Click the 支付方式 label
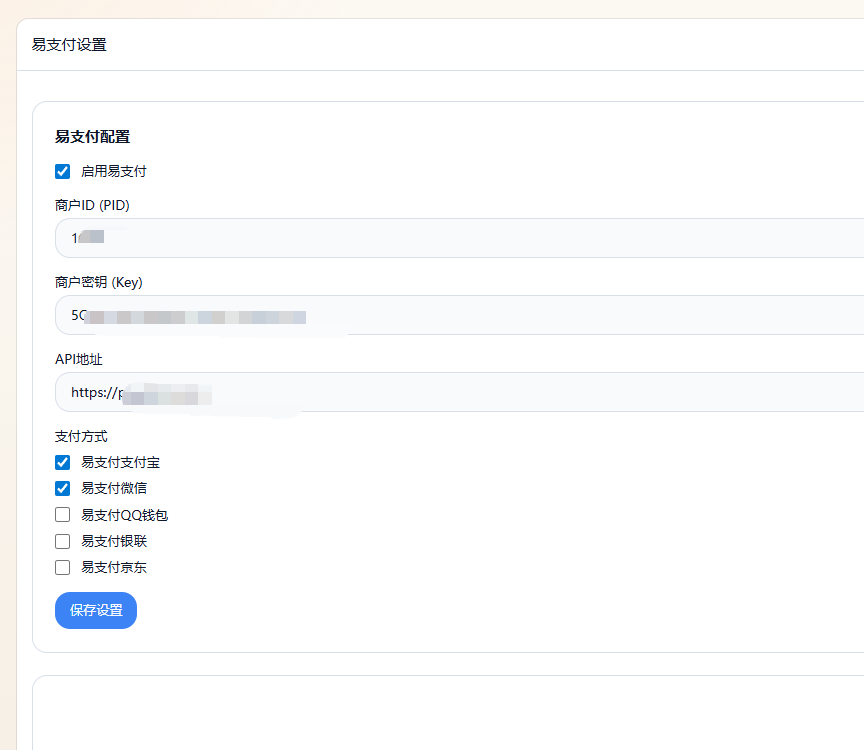This screenshot has height=750, width=864. tap(81, 436)
